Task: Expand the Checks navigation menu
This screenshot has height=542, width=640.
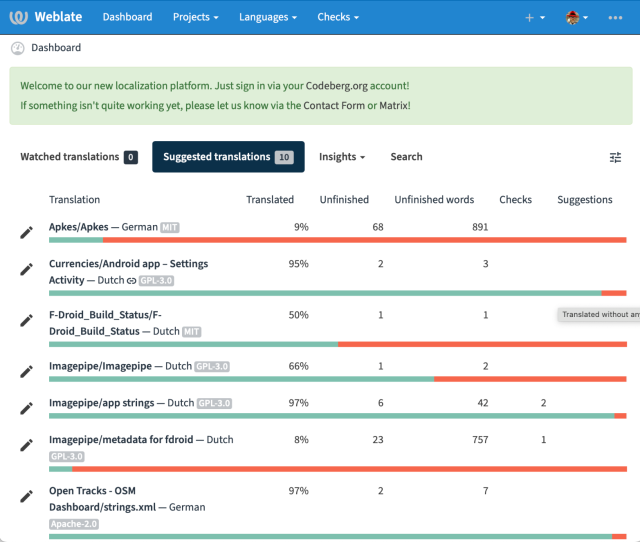Action: 339,17
